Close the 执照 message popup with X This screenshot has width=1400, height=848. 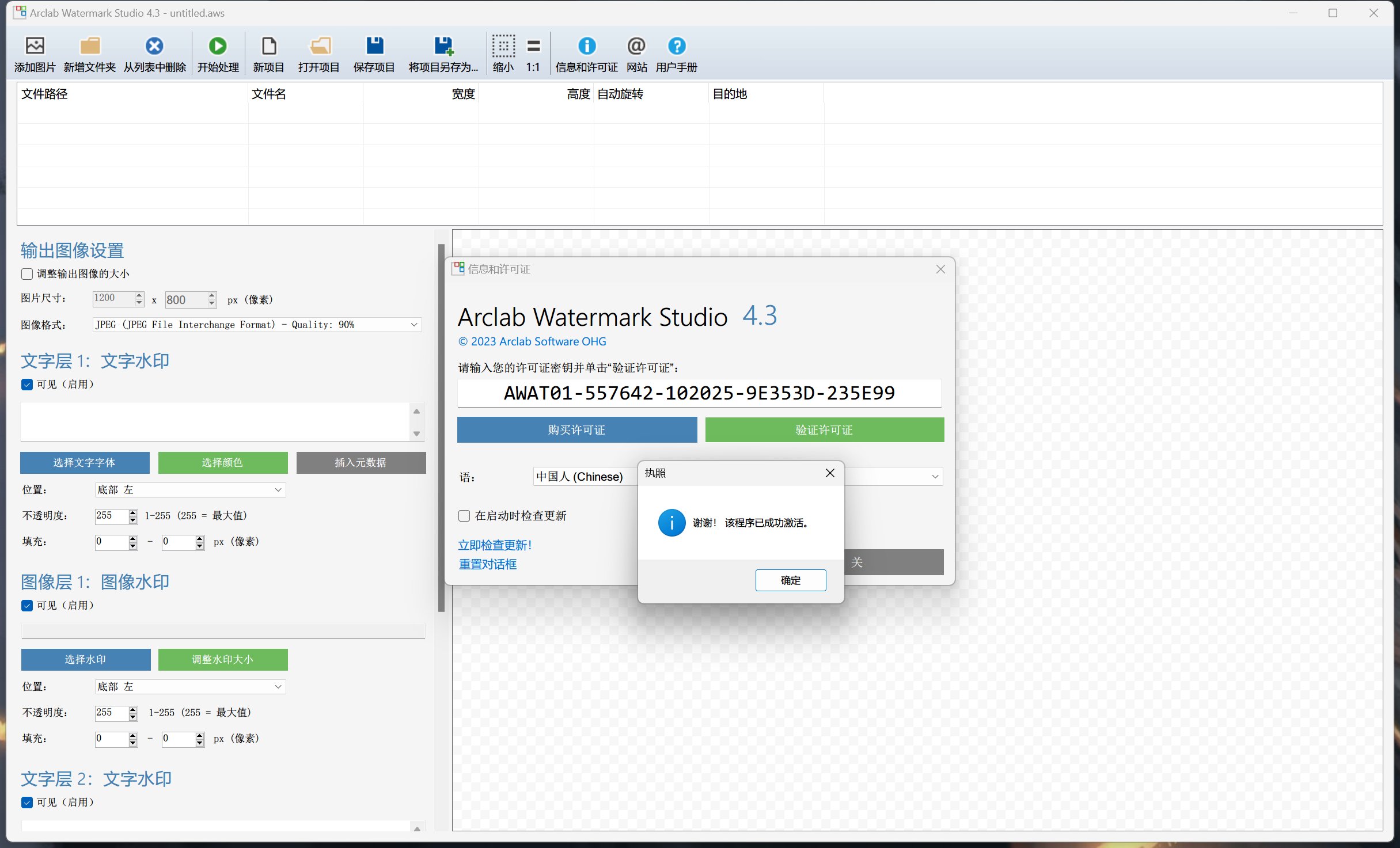click(830, 473)
